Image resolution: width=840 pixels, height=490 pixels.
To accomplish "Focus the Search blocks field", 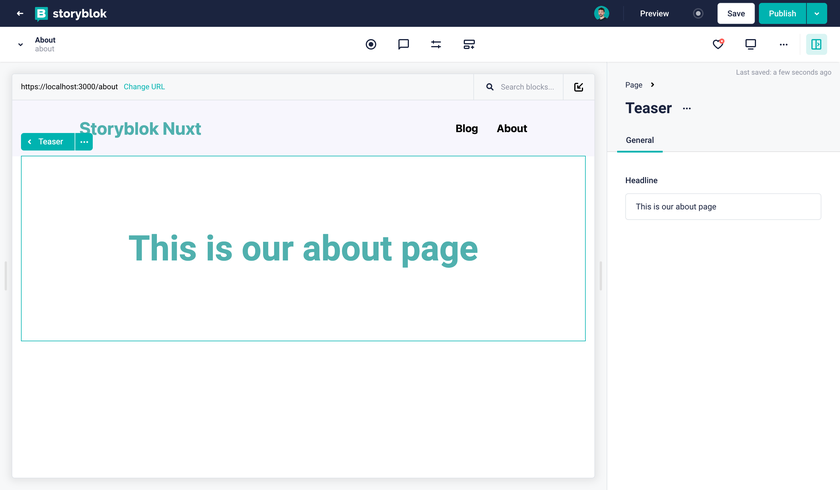I will 527,87.
